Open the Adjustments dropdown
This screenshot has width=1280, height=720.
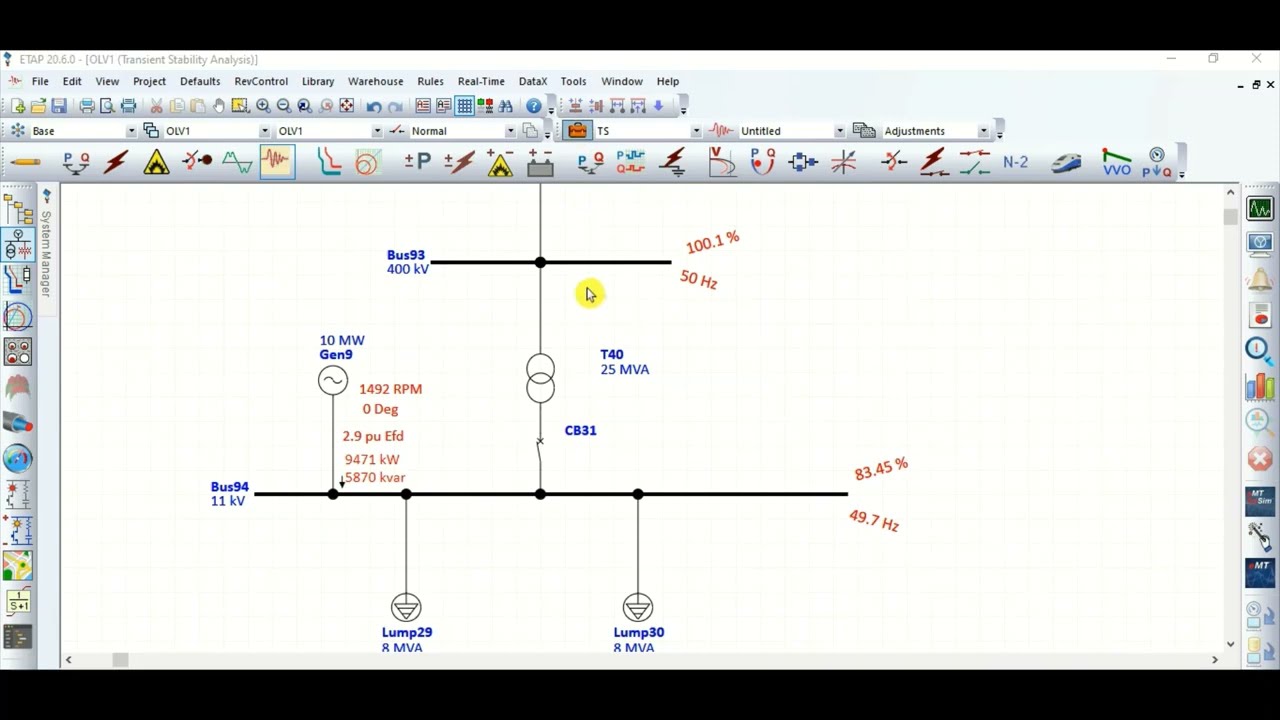click(x=983, y=131)
